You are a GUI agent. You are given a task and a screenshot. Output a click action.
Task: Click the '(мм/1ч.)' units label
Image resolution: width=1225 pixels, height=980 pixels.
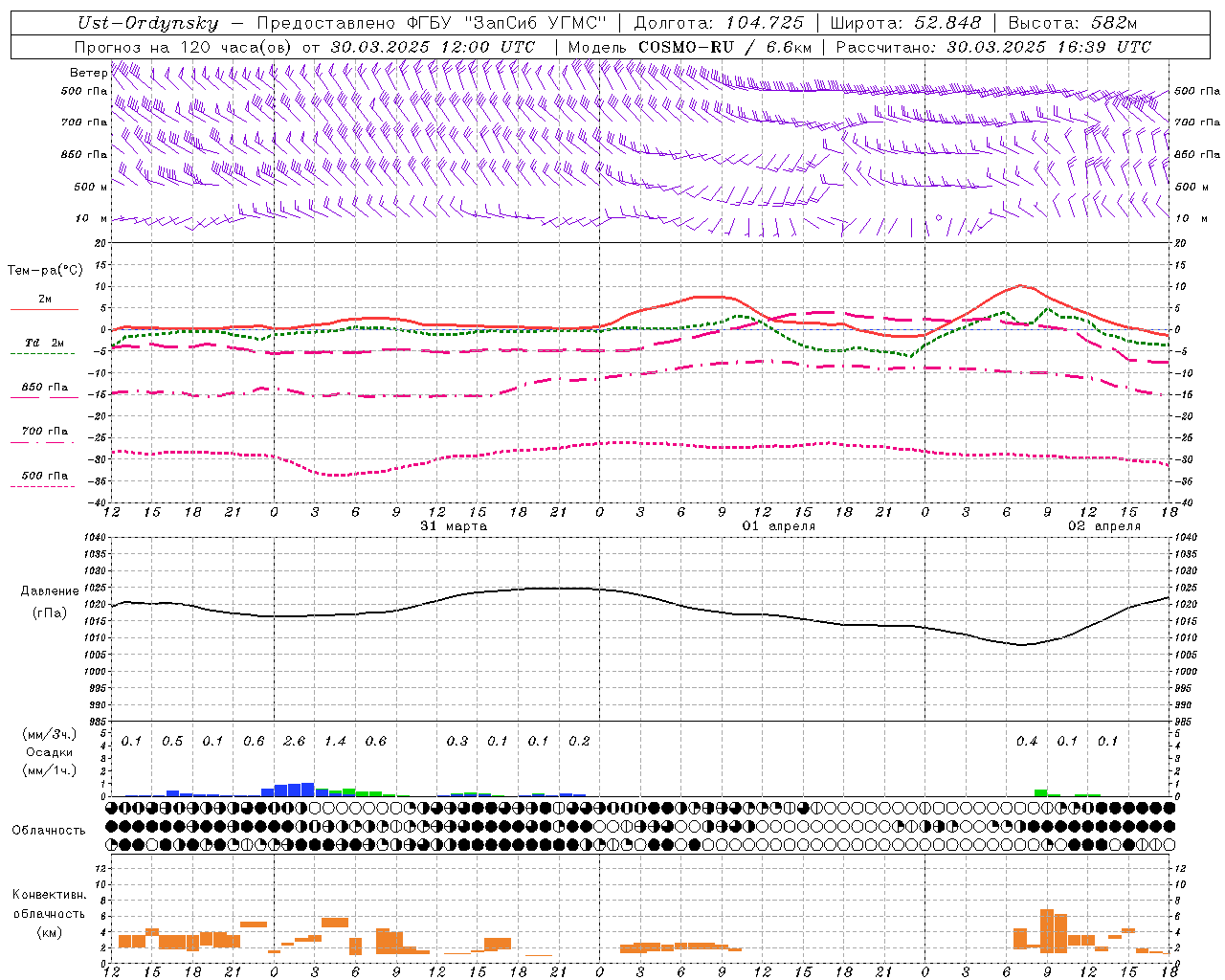pos(49,770)
